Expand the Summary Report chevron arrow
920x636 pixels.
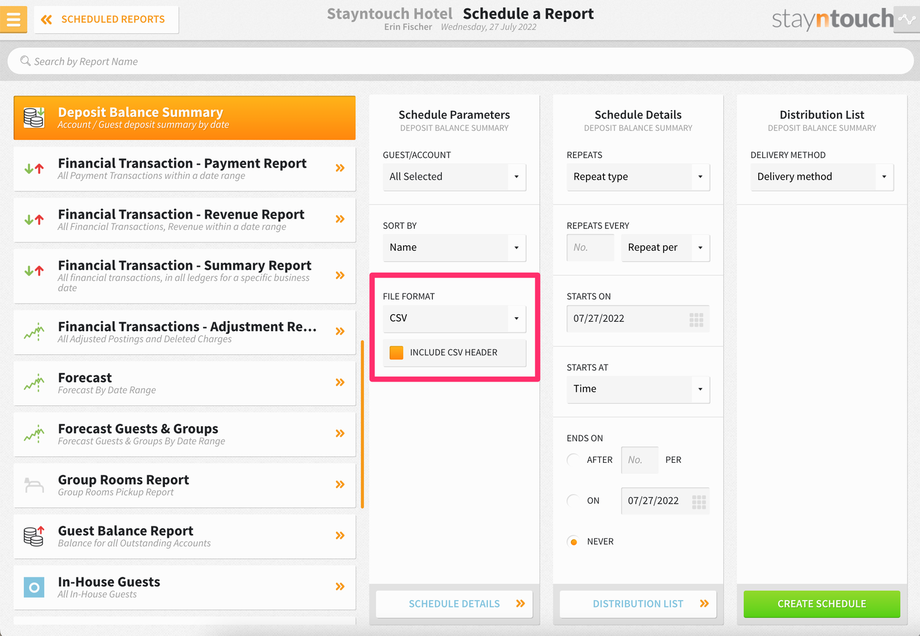point(340,275)
